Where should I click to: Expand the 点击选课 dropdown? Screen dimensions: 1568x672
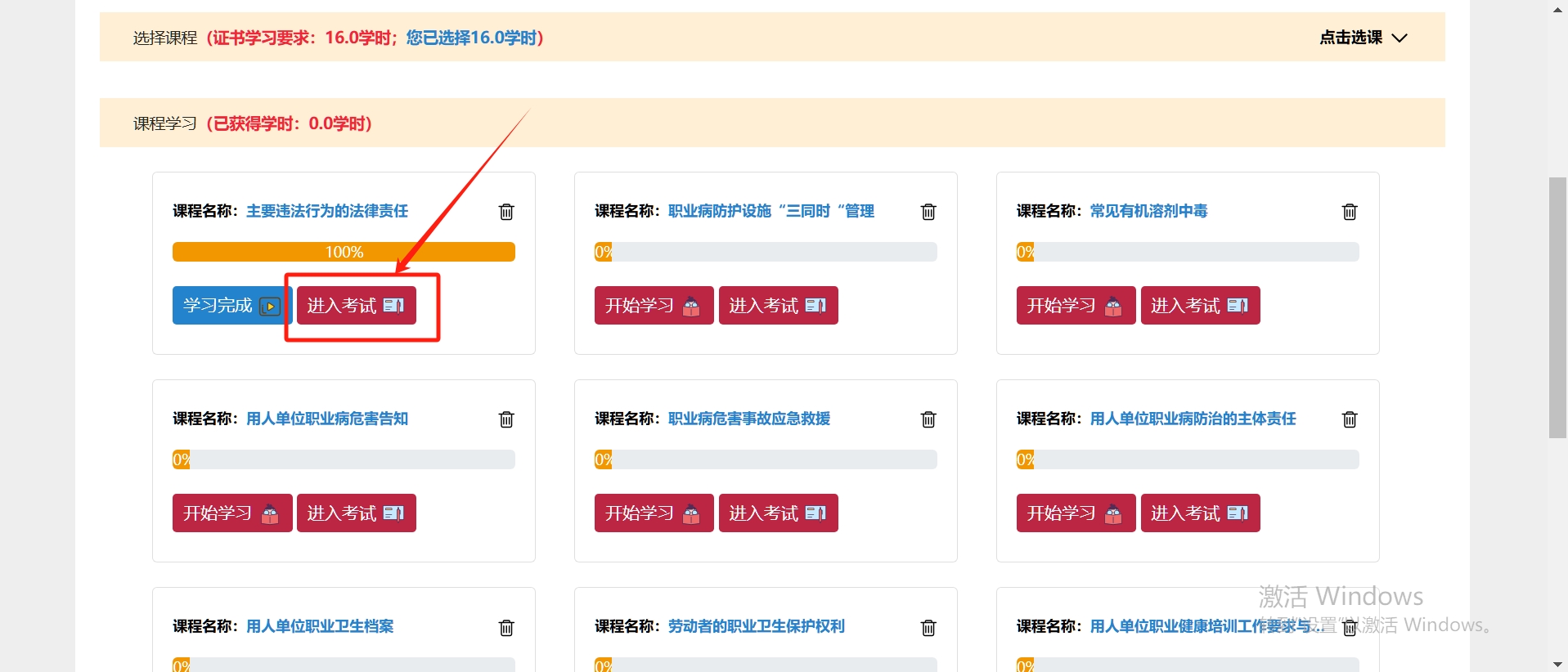(1364, 38)
